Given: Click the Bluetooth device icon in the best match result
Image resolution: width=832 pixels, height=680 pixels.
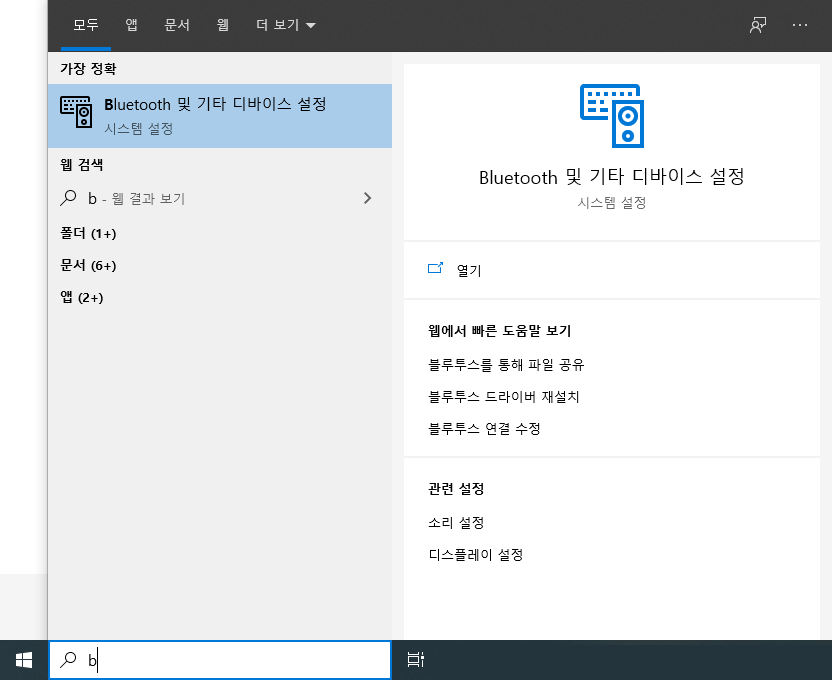Looking at the screenshot, I should (76, 112).
